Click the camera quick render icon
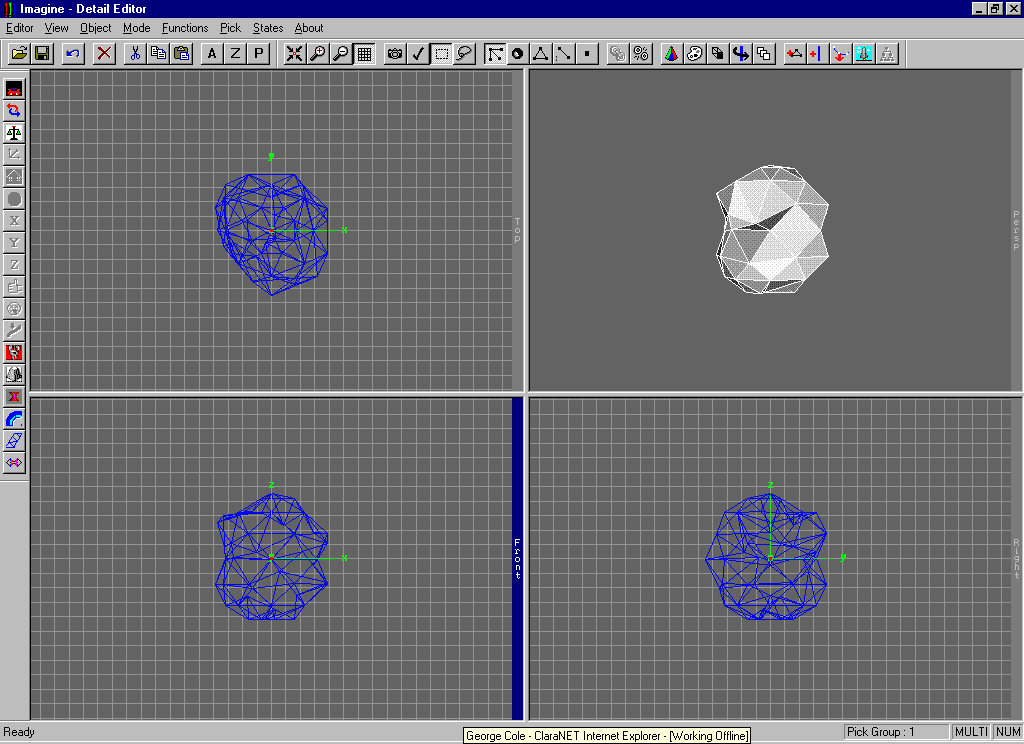This screenshot has width=1024, height=744. [x=395, y=54]
